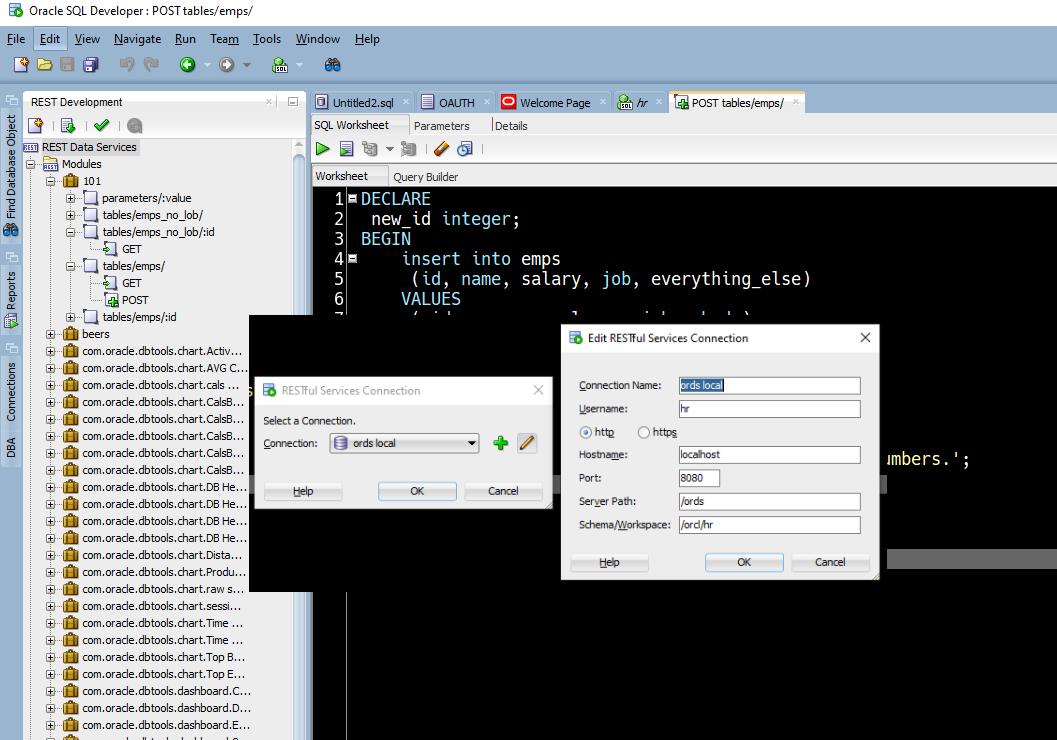
Task: Open the Navigate menu
Action: [138, 39]
